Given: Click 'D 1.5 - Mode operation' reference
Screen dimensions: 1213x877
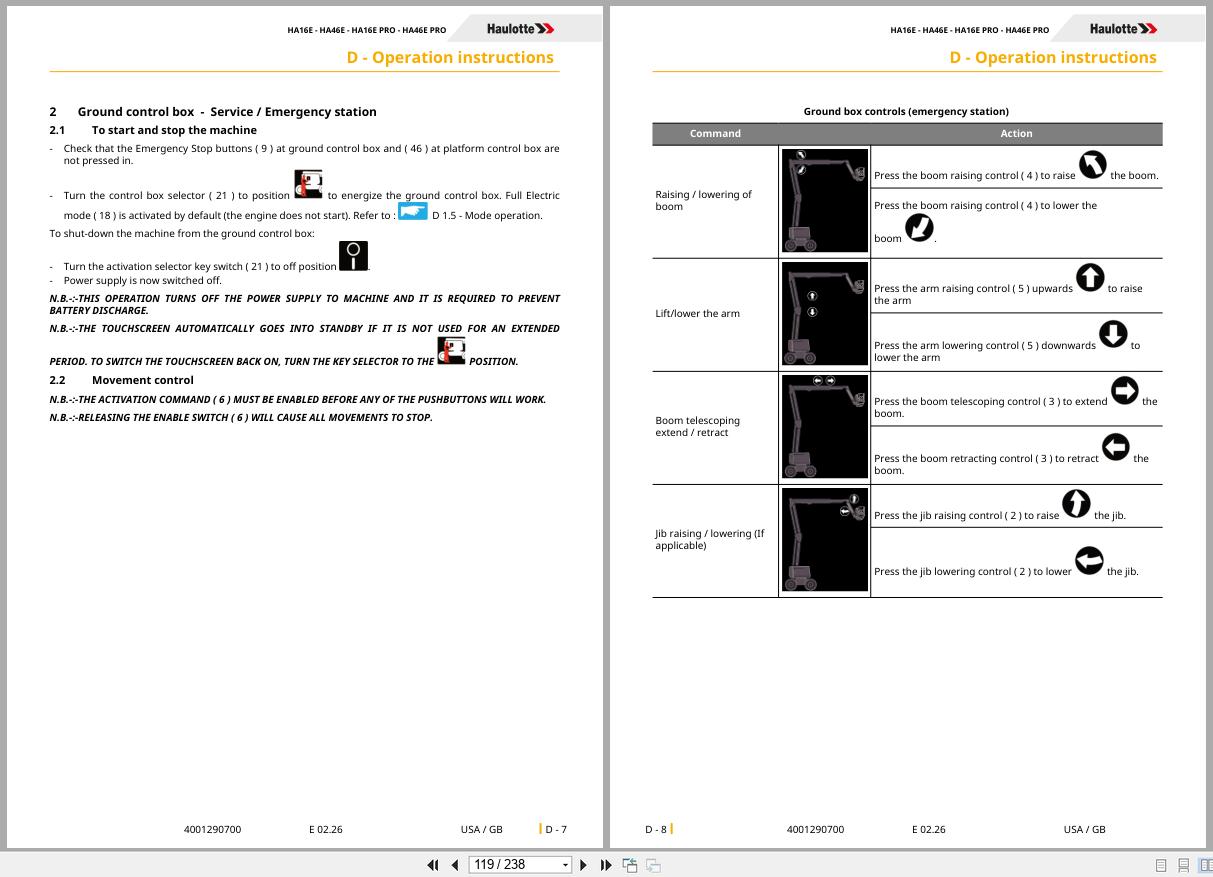Looking at the screenshot, I should pos(487,216).
